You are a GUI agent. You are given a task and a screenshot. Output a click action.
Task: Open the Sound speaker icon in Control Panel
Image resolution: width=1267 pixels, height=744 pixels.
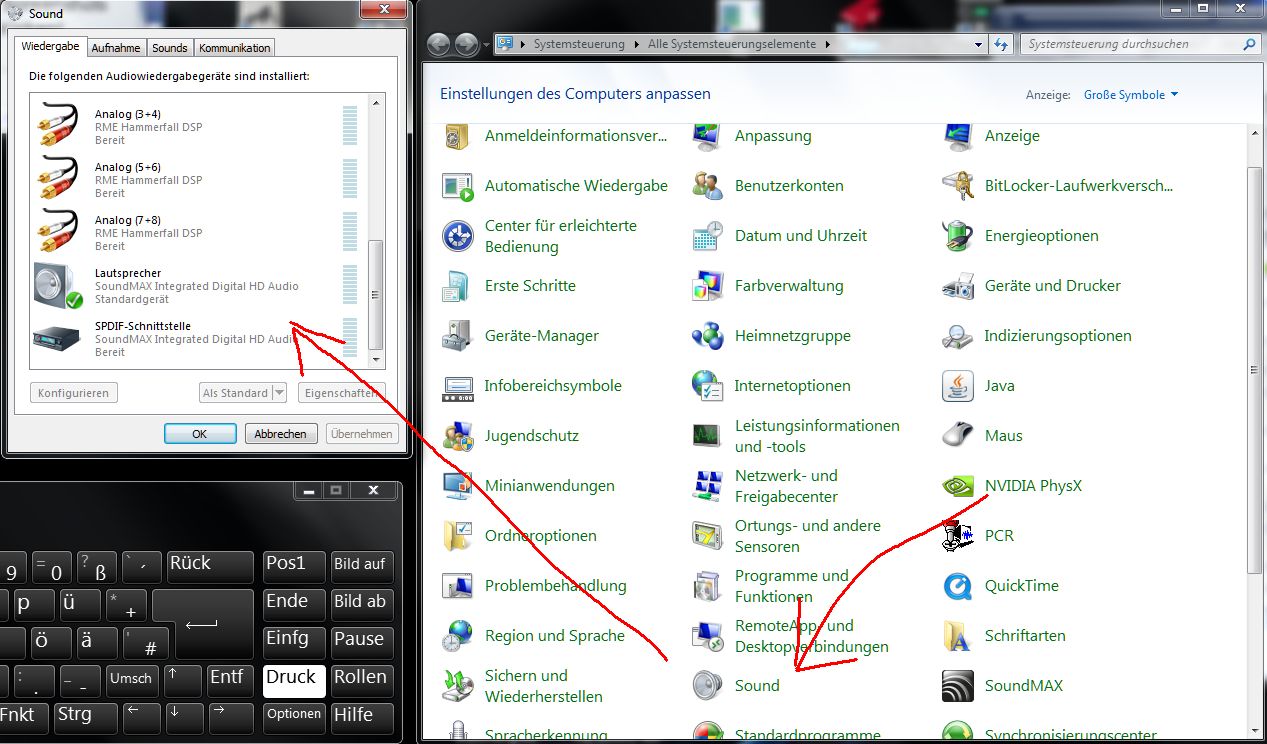[708, 686]
